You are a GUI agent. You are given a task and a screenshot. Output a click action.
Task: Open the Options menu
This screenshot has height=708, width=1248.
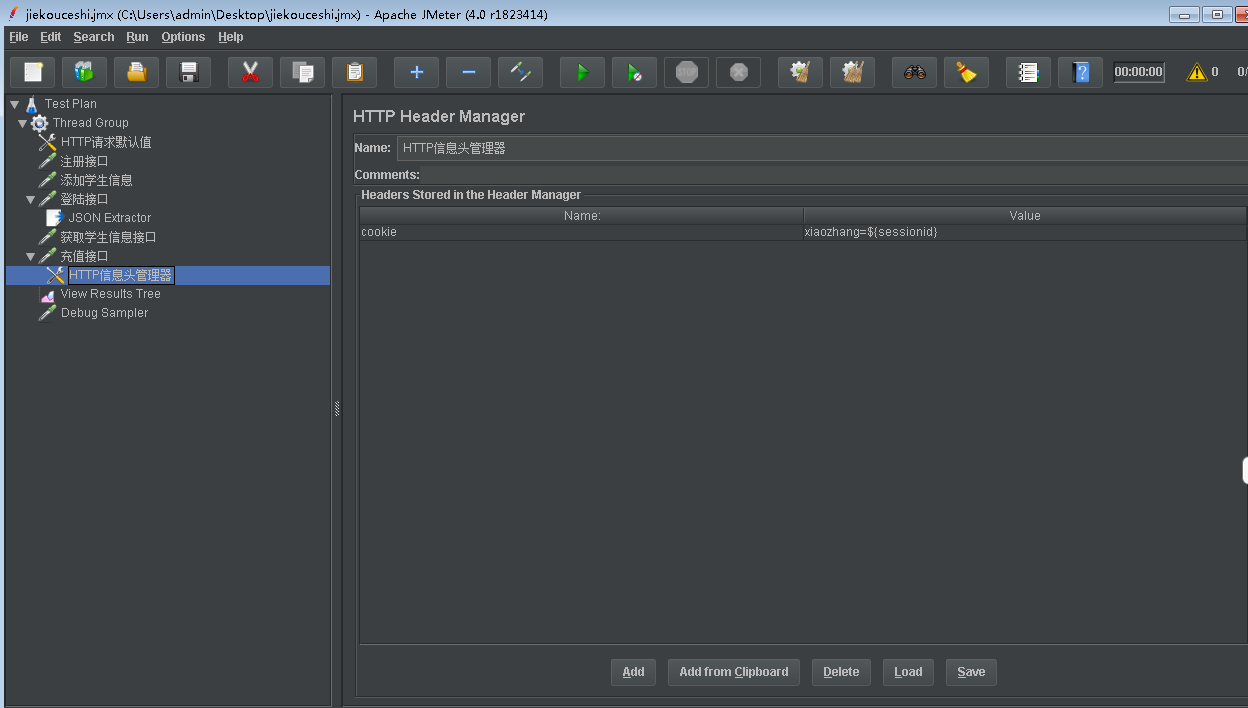(x=183, y=37)
